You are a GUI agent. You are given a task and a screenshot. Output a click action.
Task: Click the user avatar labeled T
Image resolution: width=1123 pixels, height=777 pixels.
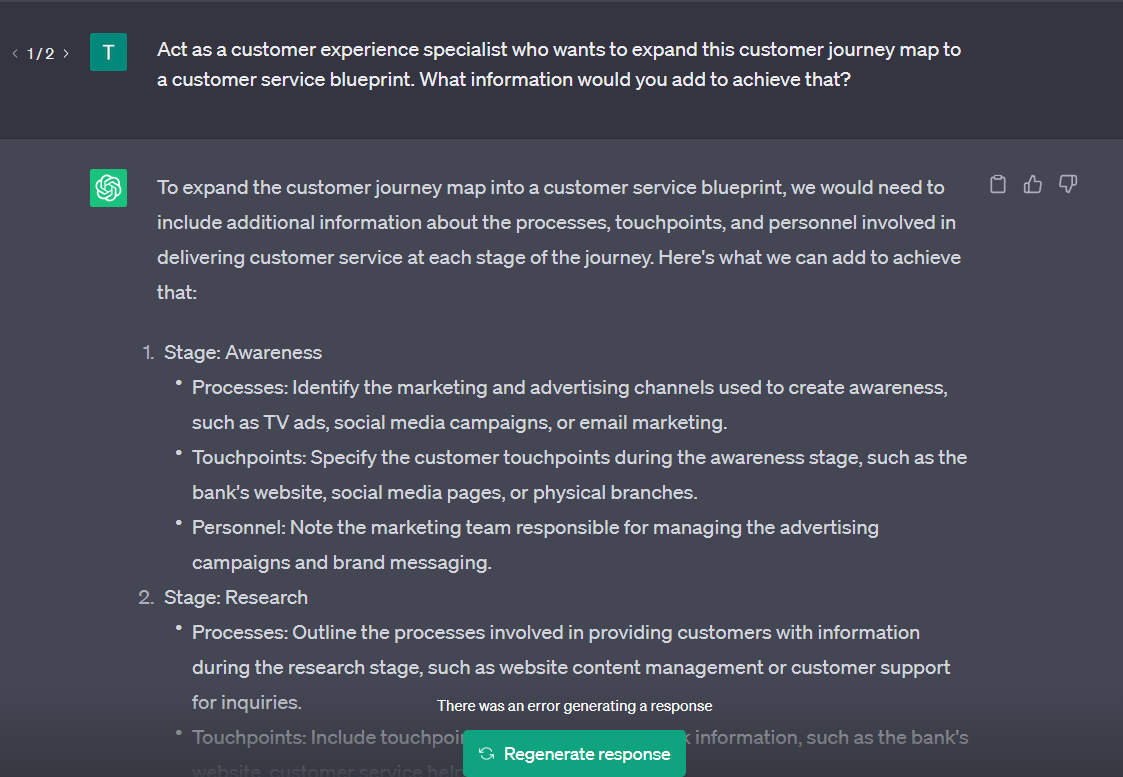pyautogui.click(x=108, y=52)
